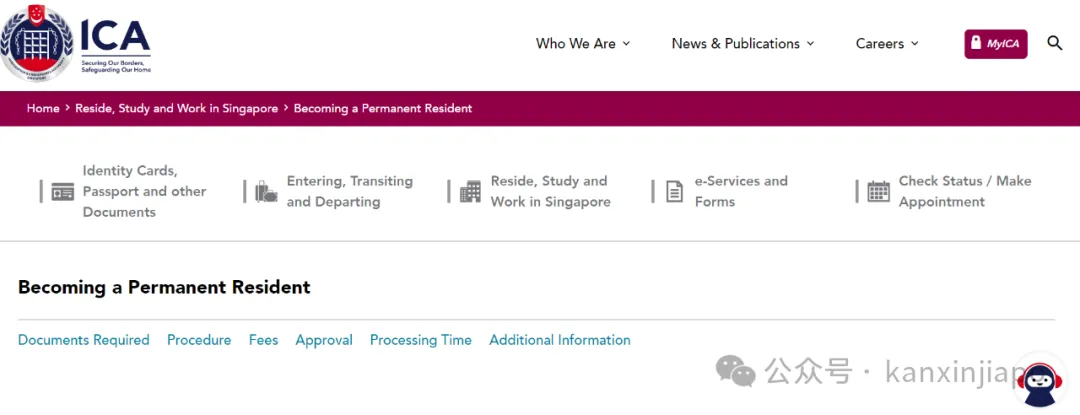Click the calendar icon for Check Status
Viewport: 1080px width, 415px height.
click(878, 191)
